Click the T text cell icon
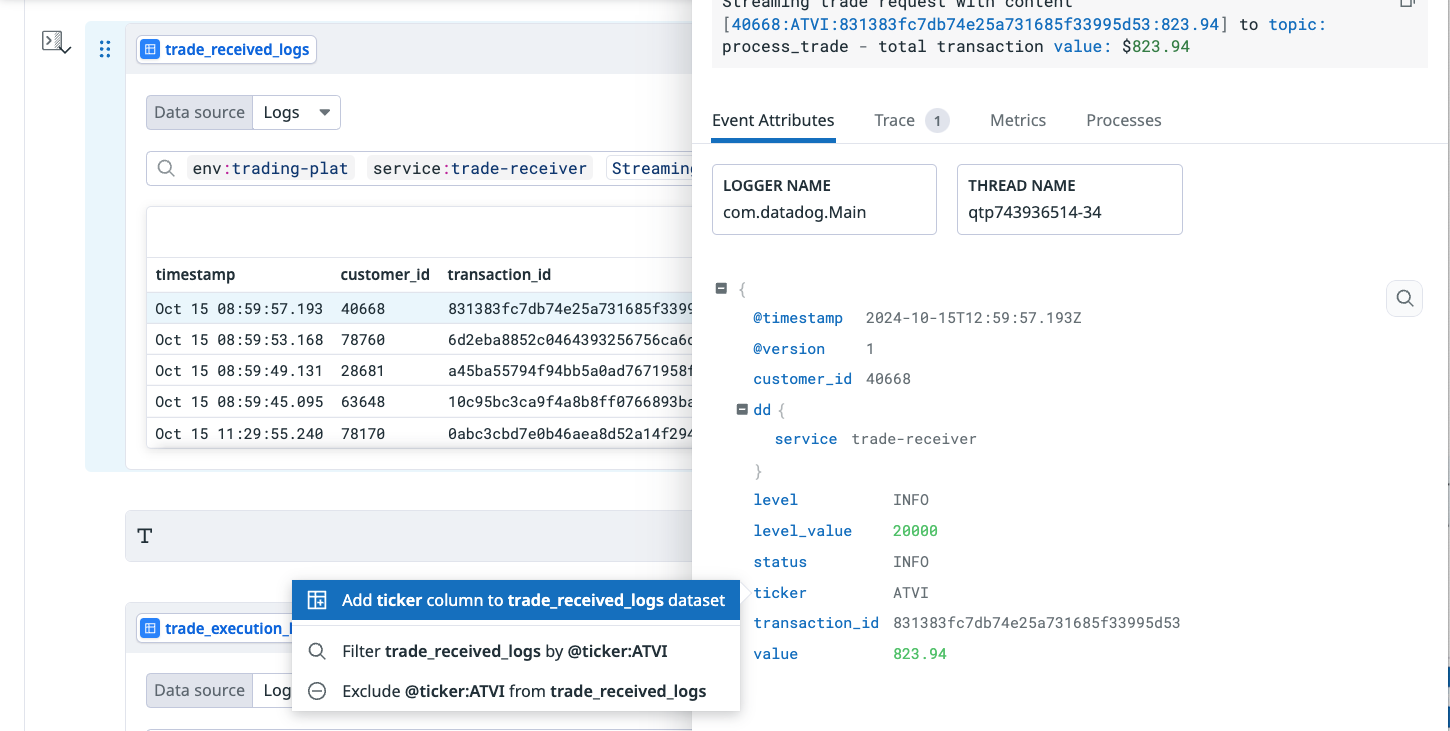Image resolution: width=1450 pixels, height=731 pixels. click(x=145, y=536)
